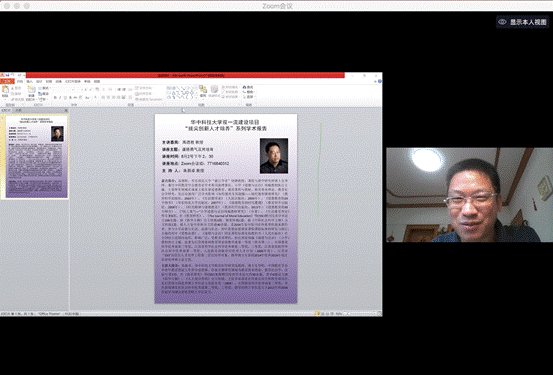This screenshot has height=375, width=553.
Task: Switch to the Animations (动画) ribbon tab
Action: tap(58, 81)
